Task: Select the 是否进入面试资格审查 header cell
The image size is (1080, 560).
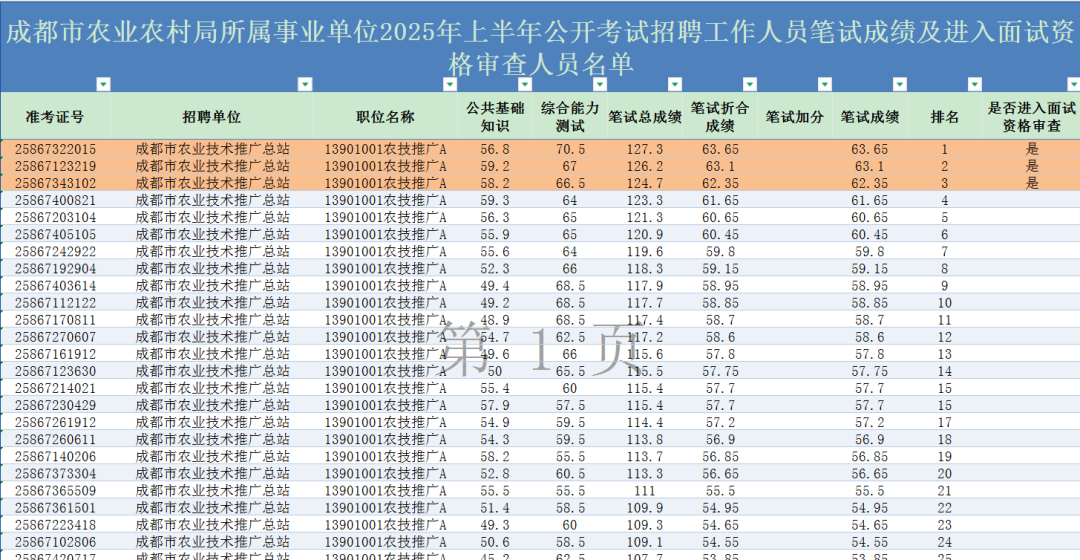Action: click(x=1032, y=117)
